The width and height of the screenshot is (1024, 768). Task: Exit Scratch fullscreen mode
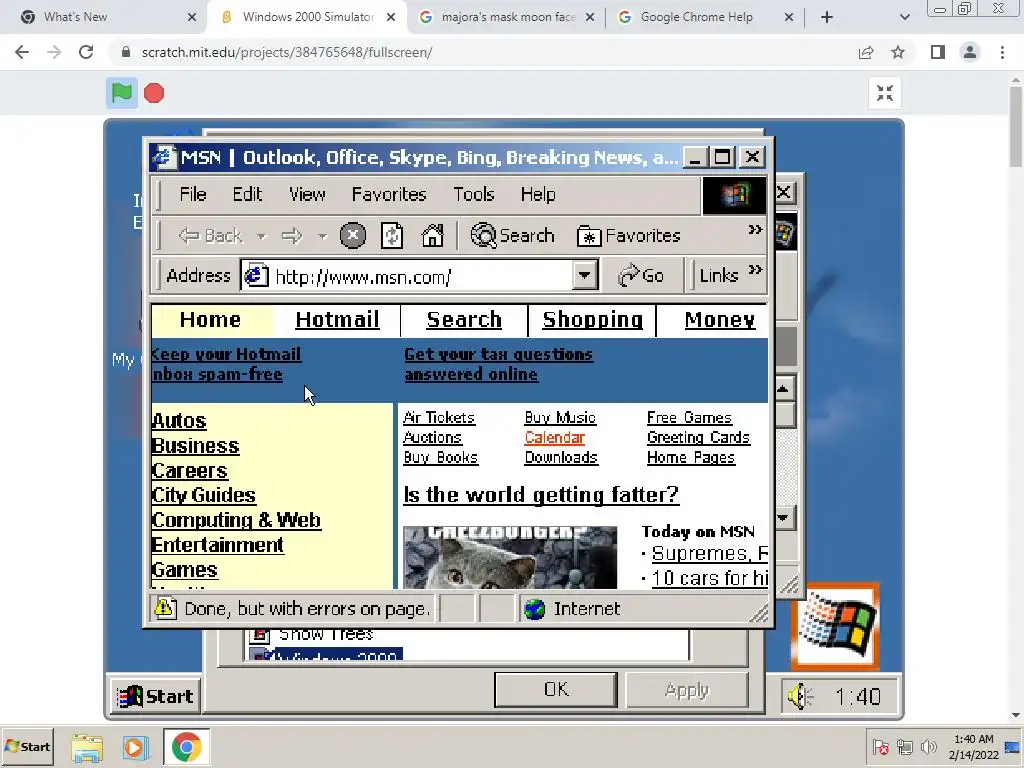point(885,93)
